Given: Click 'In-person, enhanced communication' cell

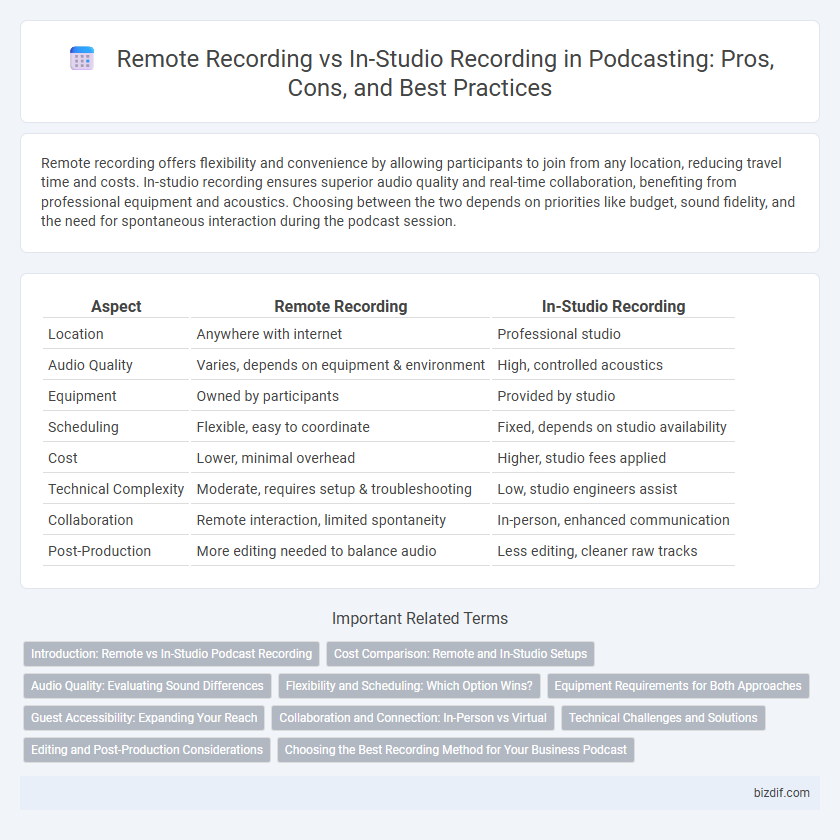Looking at the screenshot, I should pyautogui.click(x=613, y=520).
